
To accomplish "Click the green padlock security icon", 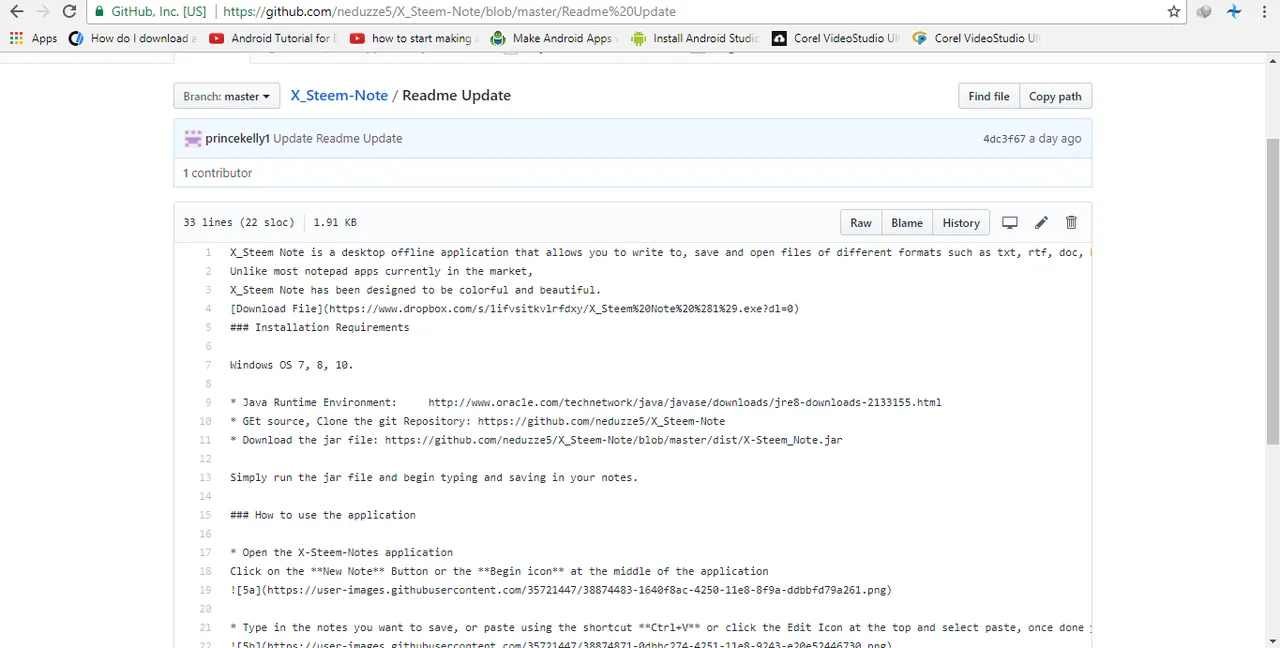I will pyautogui.click(x=99, y=12).
